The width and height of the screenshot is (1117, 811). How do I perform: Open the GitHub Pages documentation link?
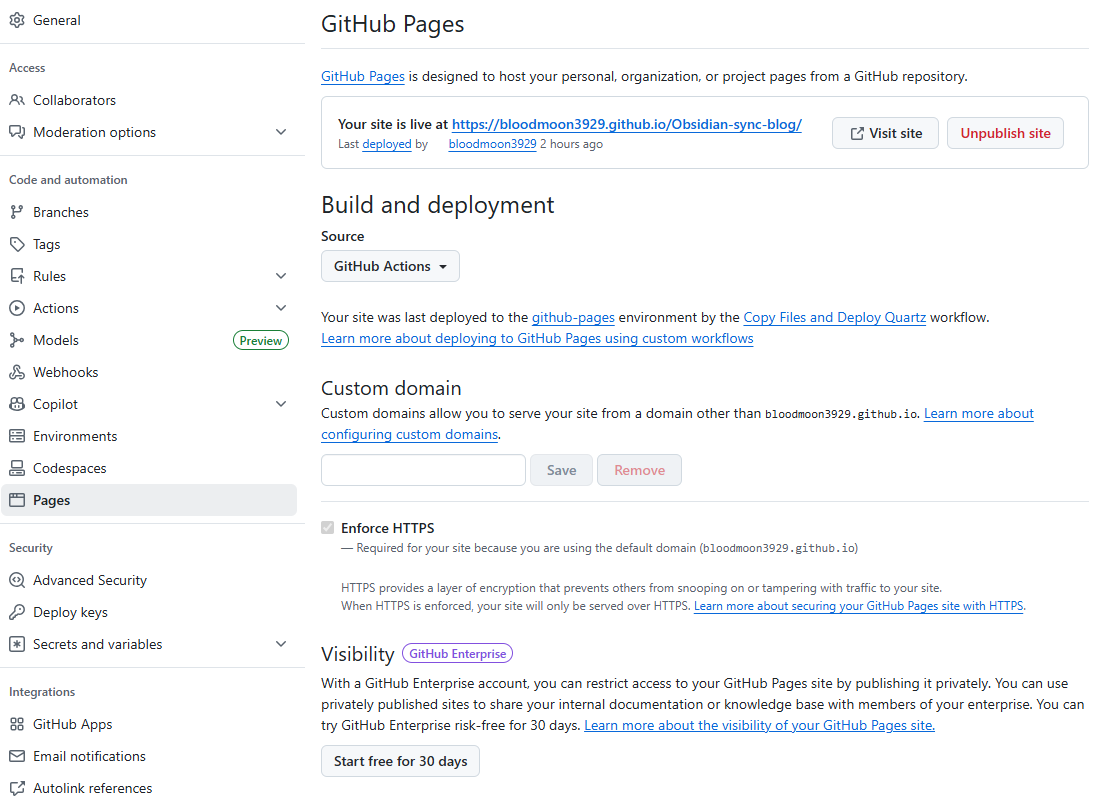363,76
